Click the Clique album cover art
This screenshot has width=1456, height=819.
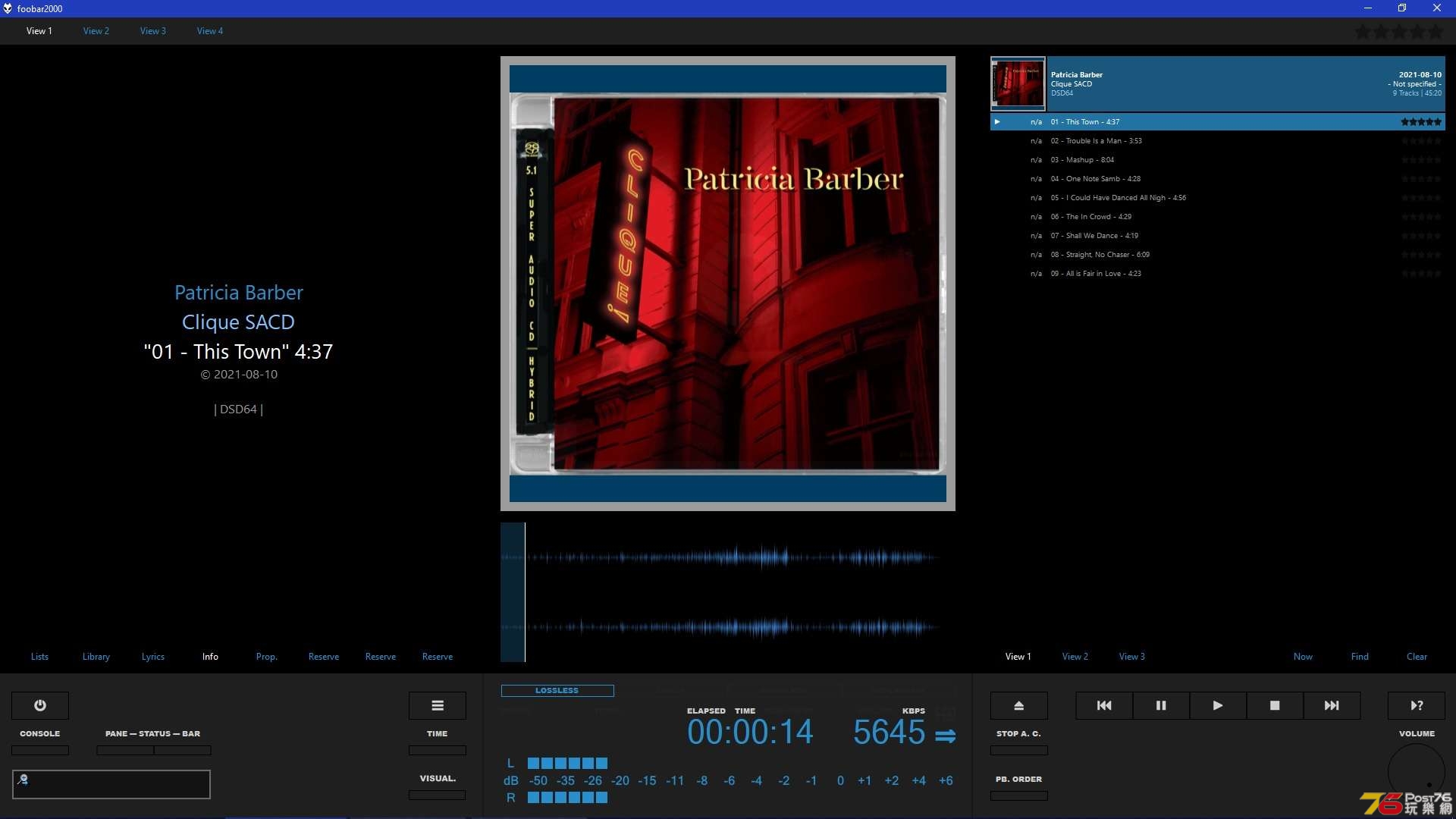coord(728,284)
